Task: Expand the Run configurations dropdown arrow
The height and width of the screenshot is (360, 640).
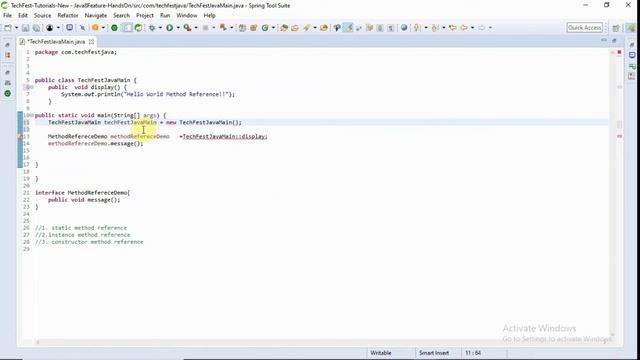Action: (x=178, y=28)
